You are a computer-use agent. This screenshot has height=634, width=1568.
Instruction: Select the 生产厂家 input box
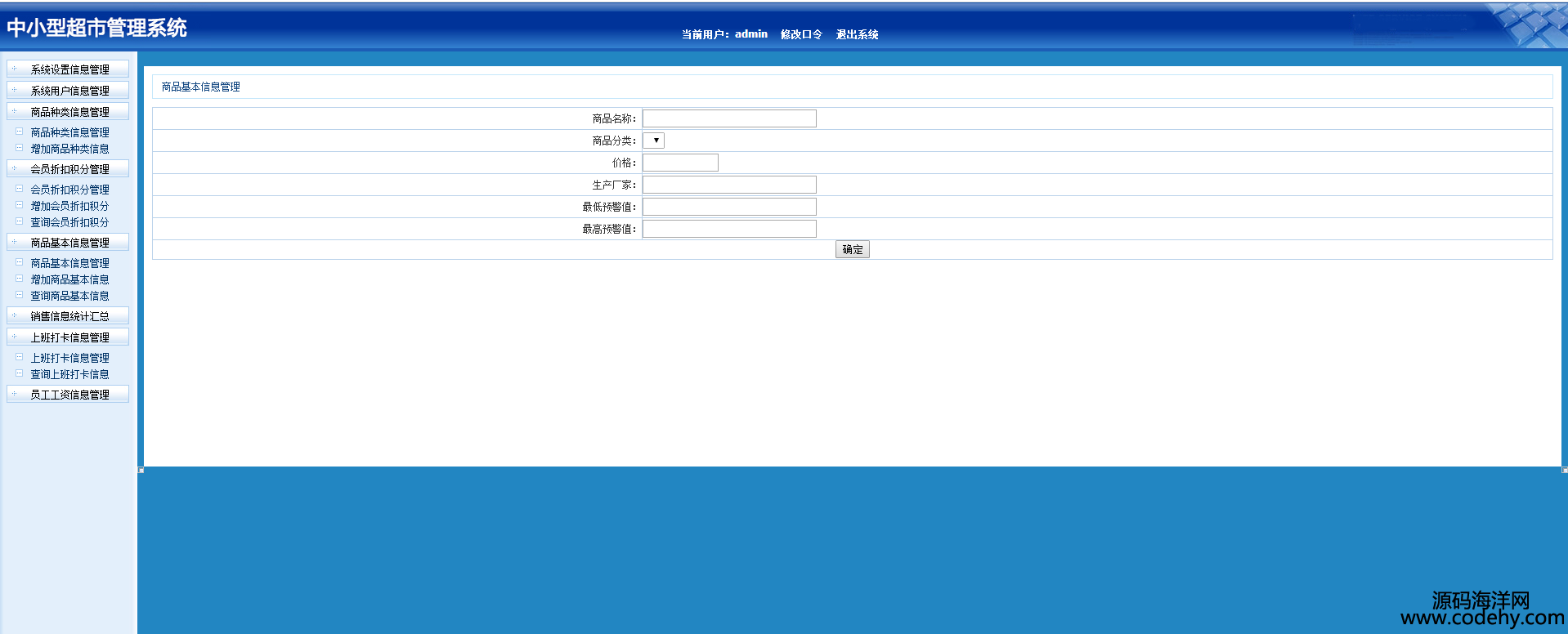tap(729, 185)
